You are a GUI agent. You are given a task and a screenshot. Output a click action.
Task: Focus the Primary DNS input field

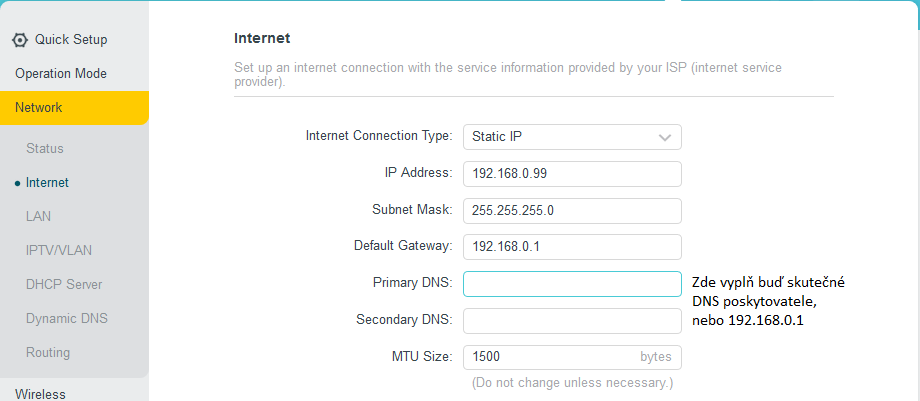[x=572, y=284]
